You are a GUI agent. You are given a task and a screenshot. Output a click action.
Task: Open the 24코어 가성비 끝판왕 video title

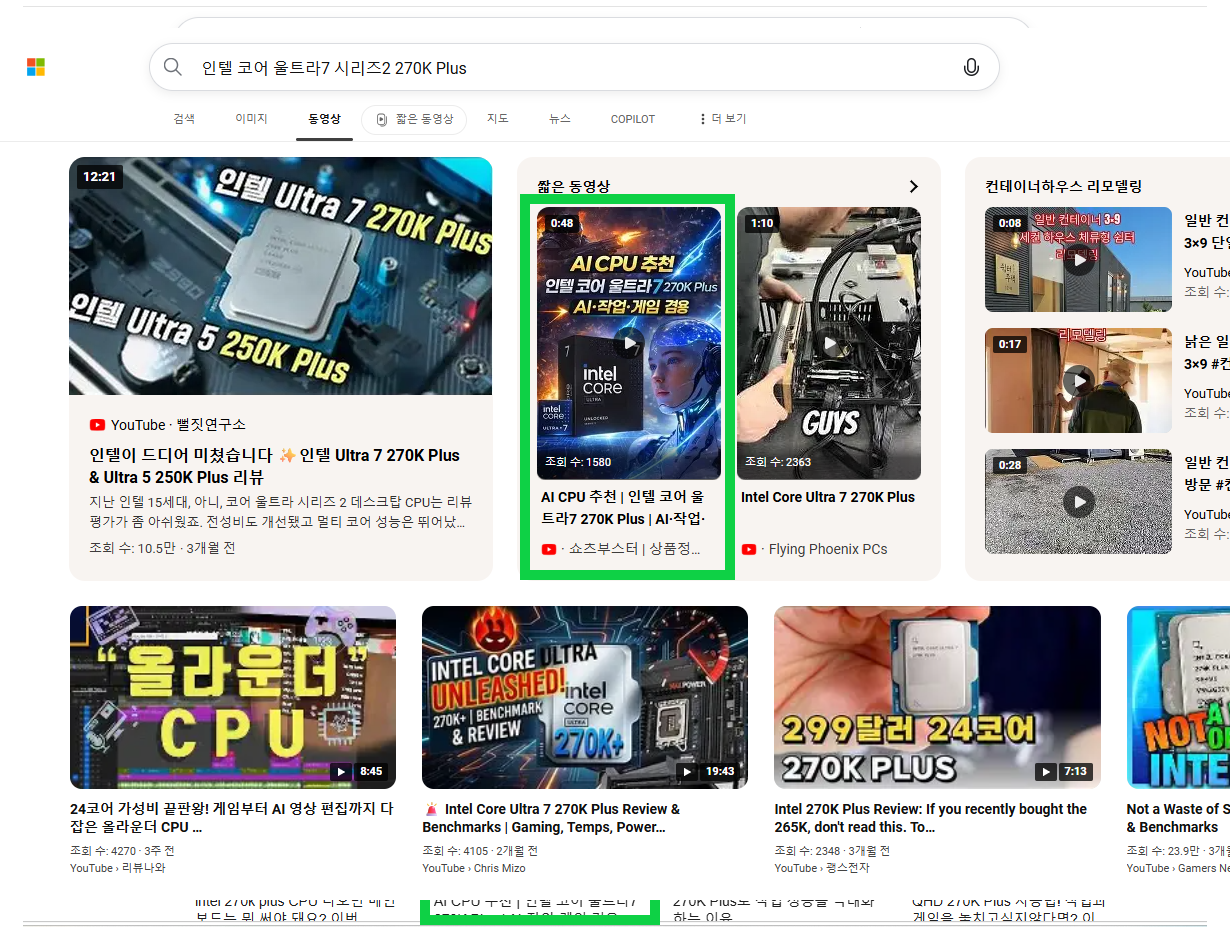232,818
